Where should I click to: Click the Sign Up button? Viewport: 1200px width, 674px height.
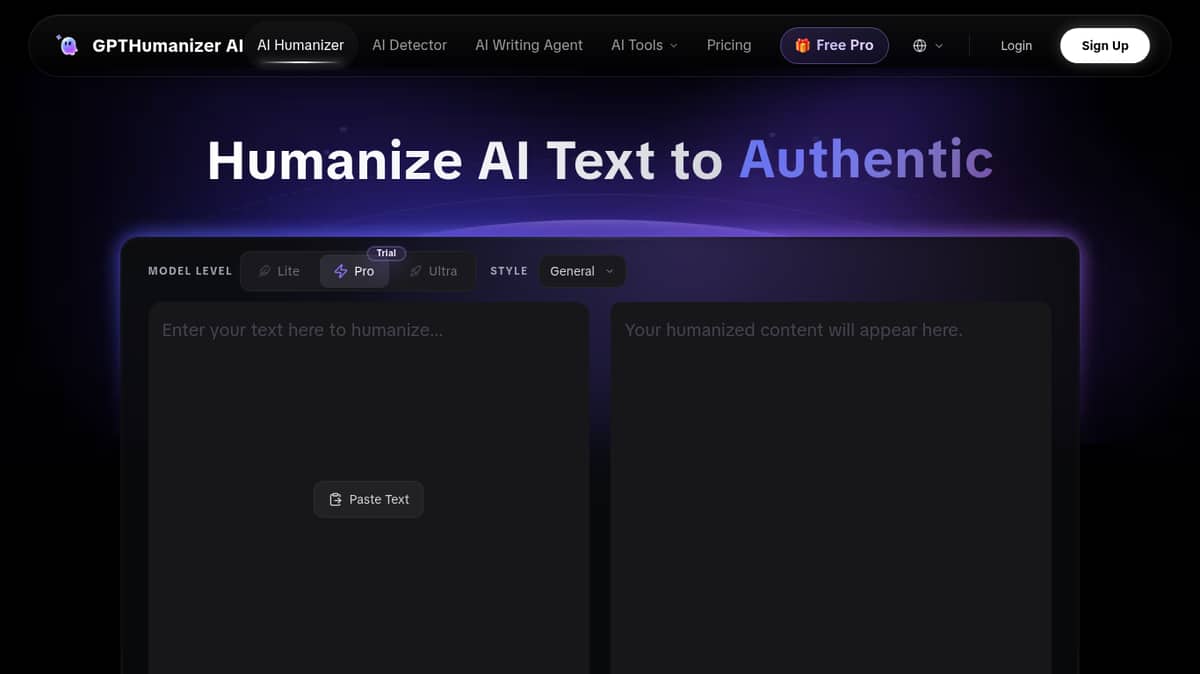(x=1105, y=46)
